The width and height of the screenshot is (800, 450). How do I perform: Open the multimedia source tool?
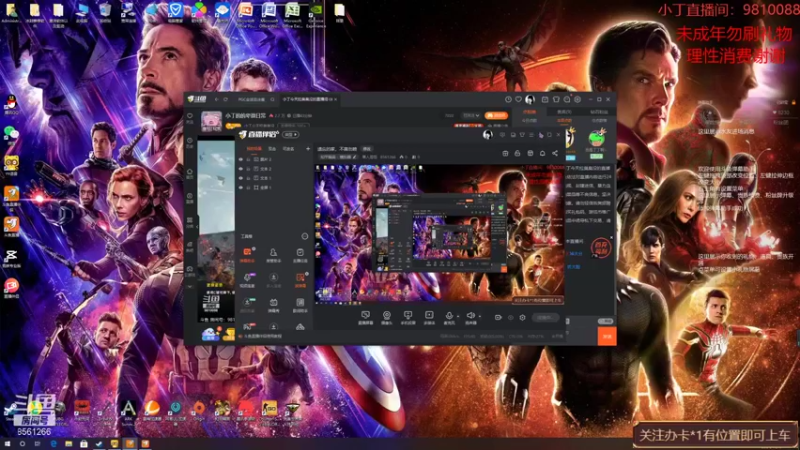(x=429, y=317)
